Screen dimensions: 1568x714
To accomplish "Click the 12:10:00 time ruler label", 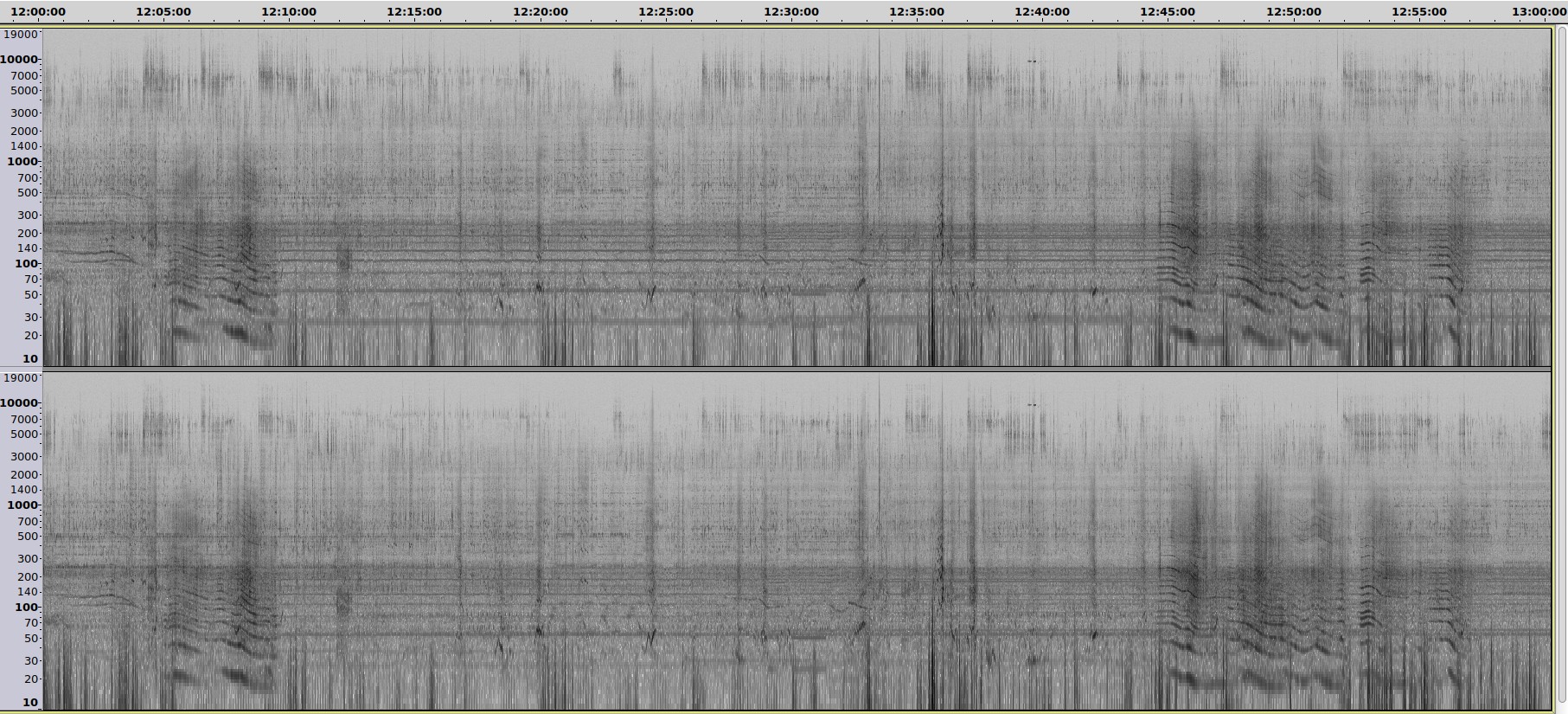I will pos(289,12).
